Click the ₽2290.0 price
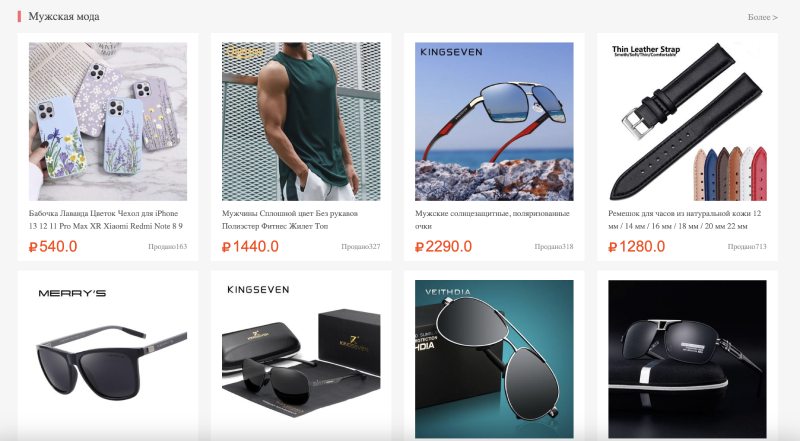Screen dimensions: 800x441 coord(443,247)
